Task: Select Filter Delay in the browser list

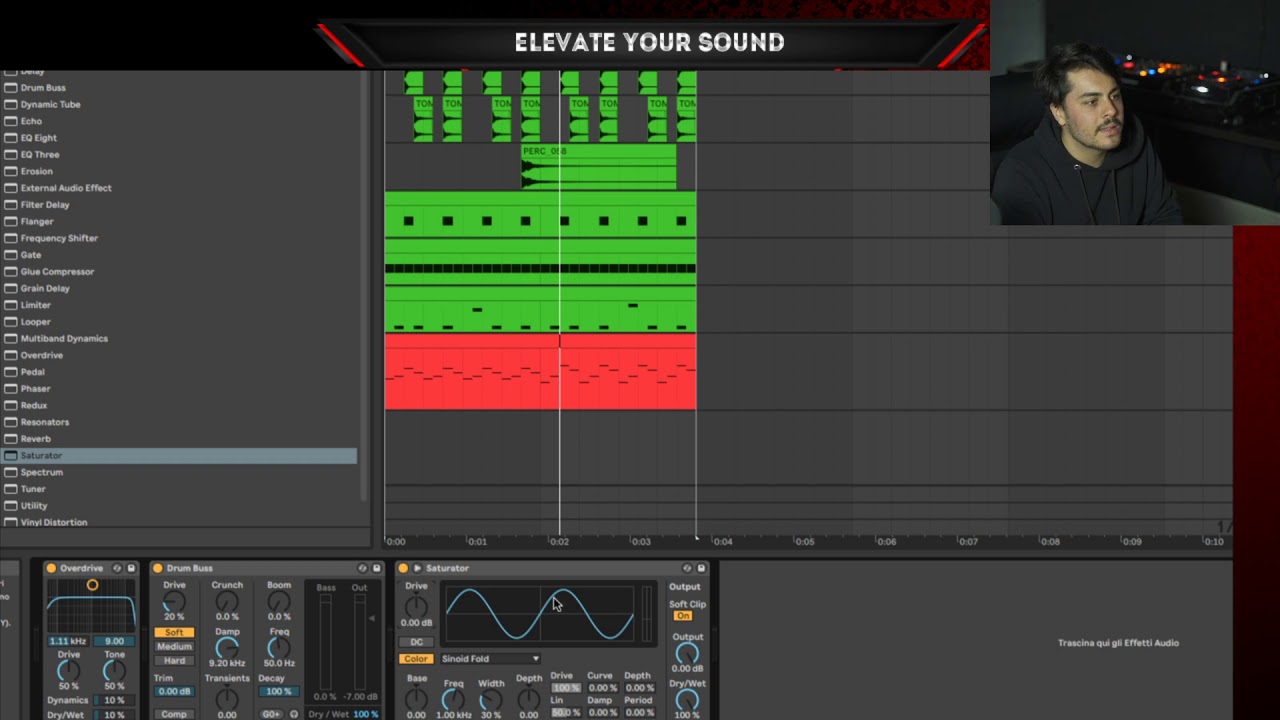Action: (179, 205)
